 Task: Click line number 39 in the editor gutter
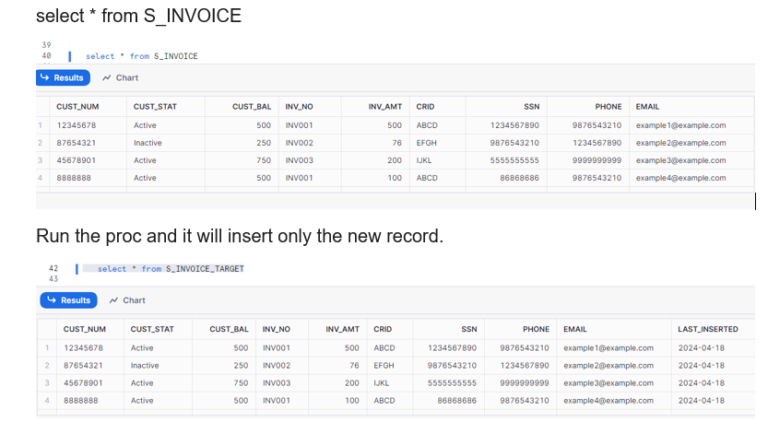pyautogui.click(x=46, y=45)
